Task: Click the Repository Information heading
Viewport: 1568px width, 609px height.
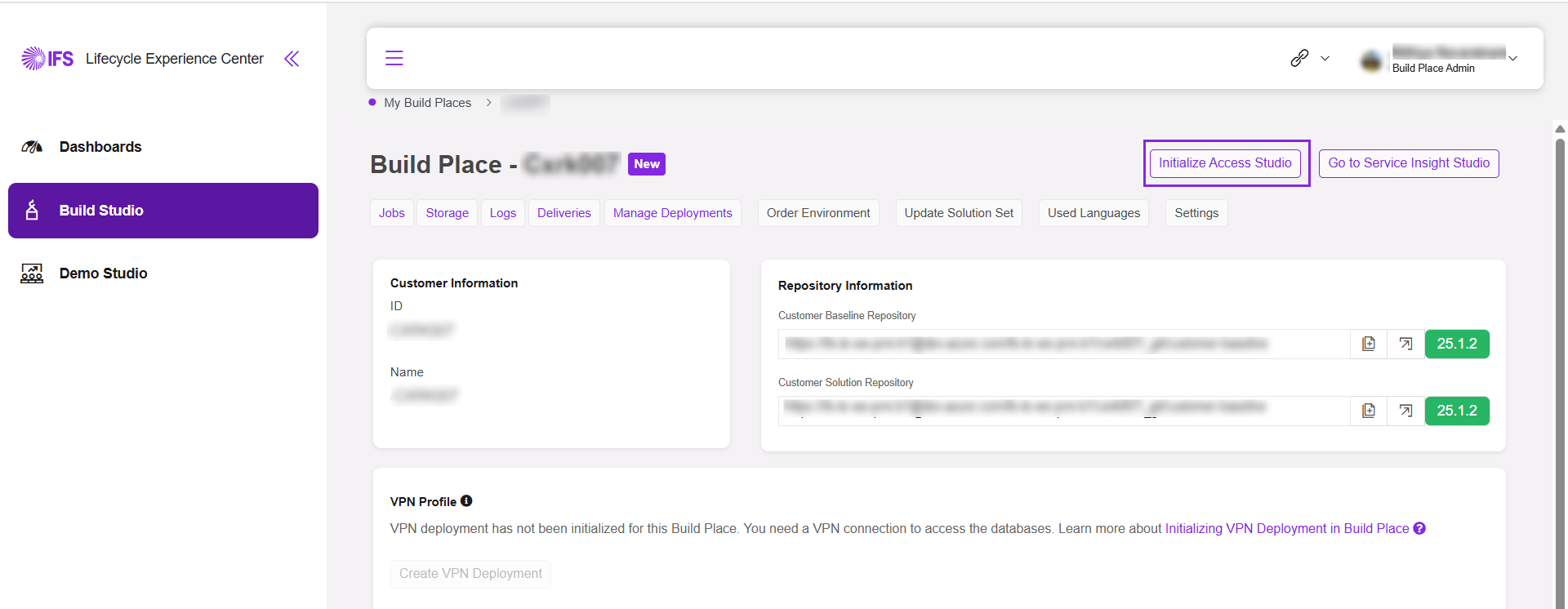Action: pos(845,286)
